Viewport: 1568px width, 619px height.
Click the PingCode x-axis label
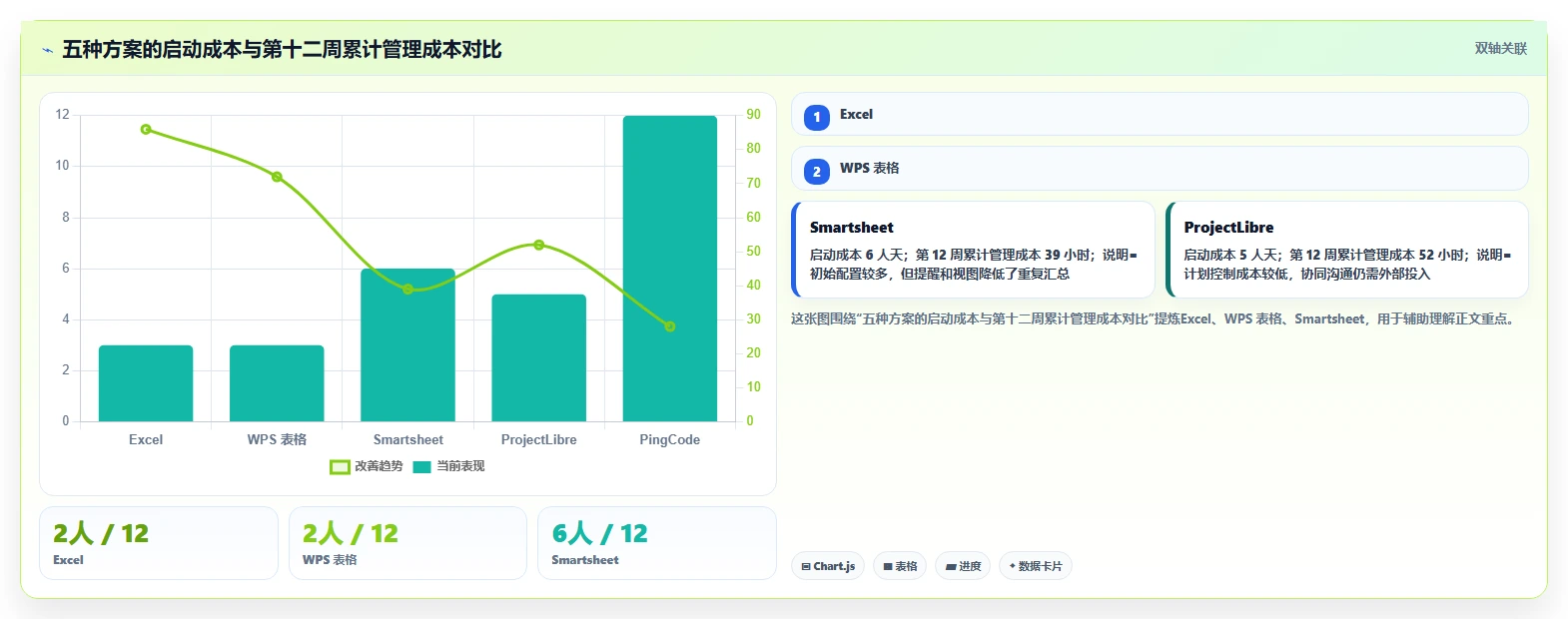tap(670, 440)
